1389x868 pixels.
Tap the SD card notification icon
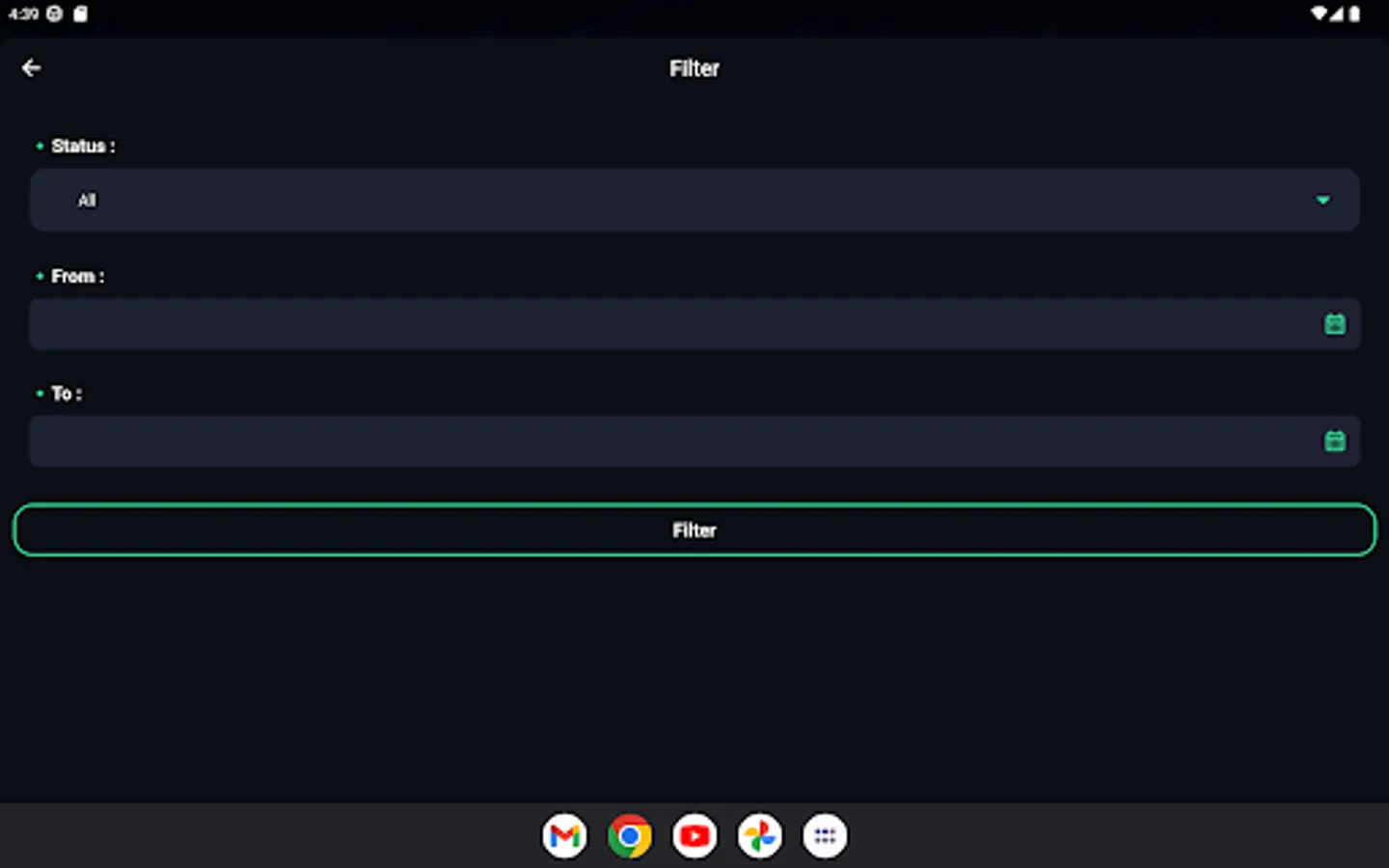click(x=80, y=14)
